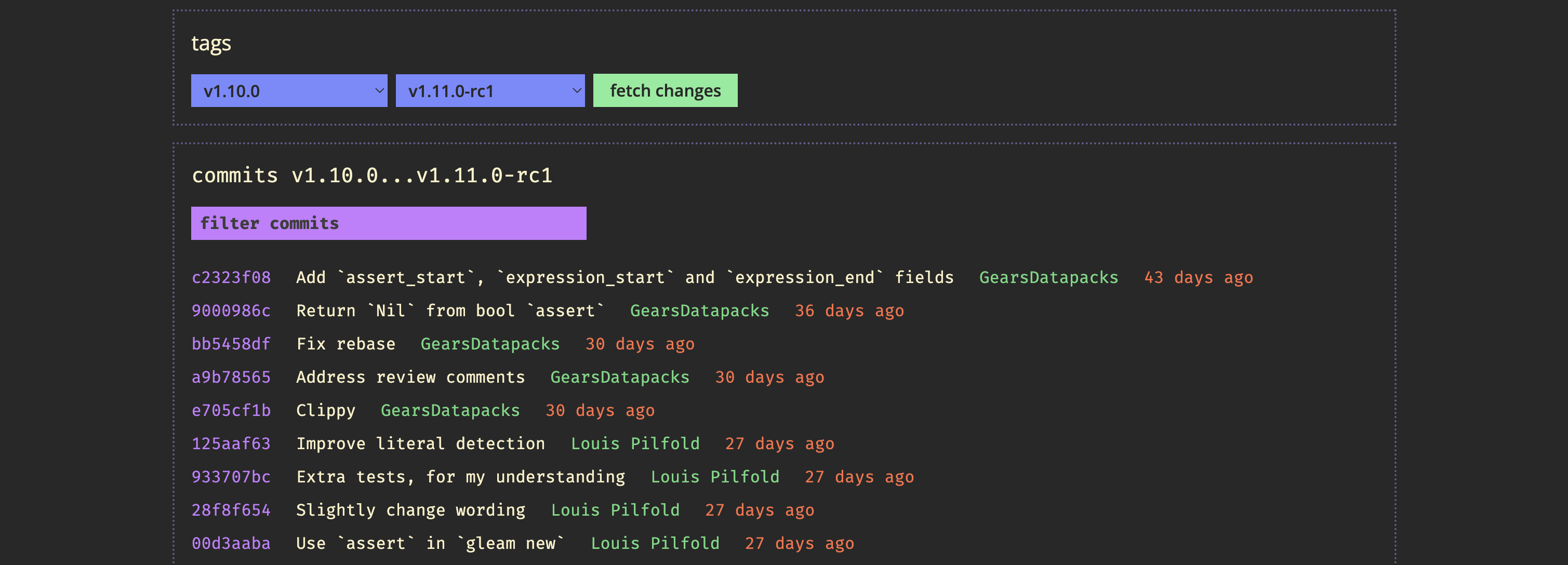Image resolution: width=1568 pixels, height=565 pixels.
Task: Open commit hash 28f8f654
Action: (x=231, y=510)
